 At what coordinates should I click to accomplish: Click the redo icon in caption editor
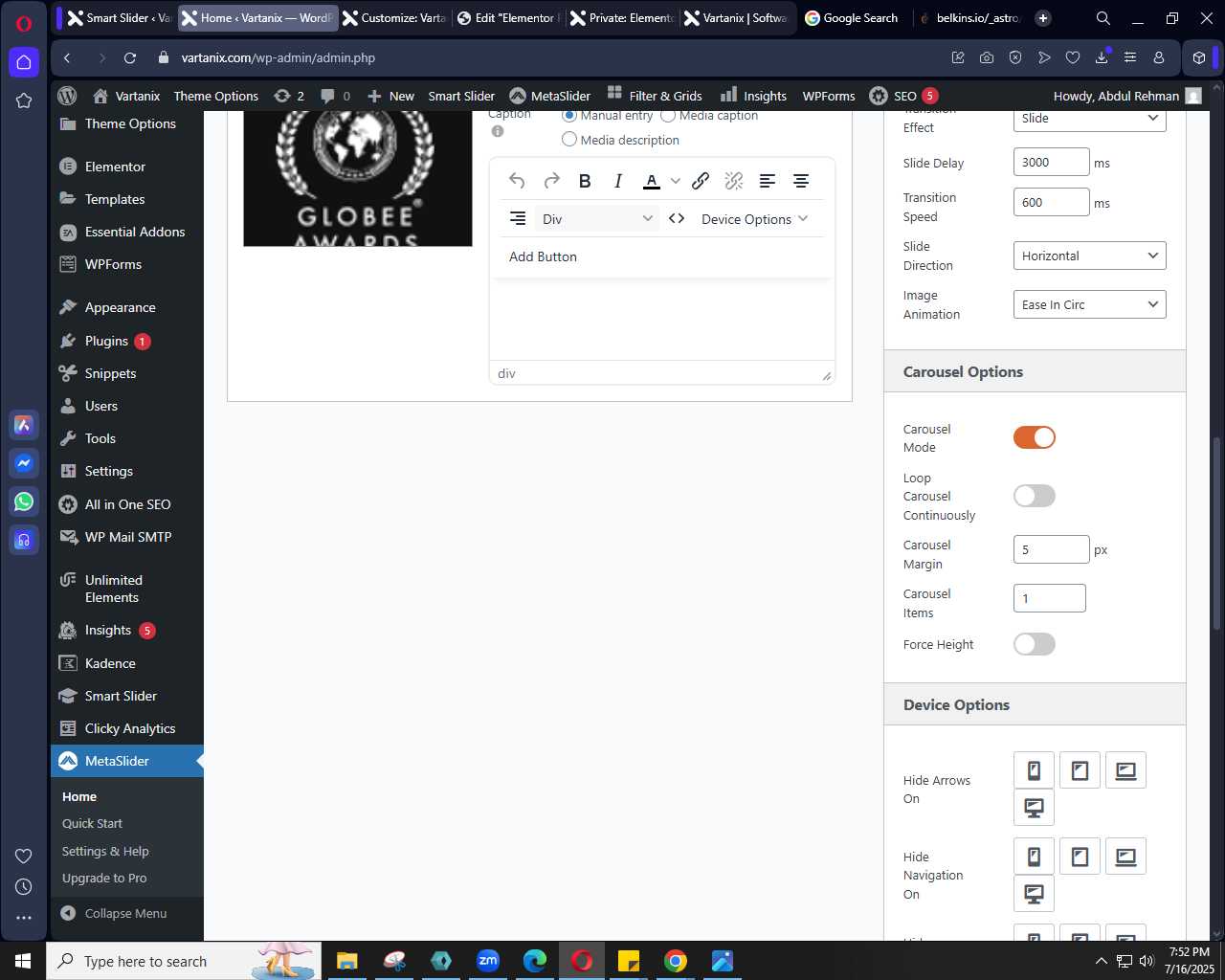pyautogui.click(x=551, y=181)
